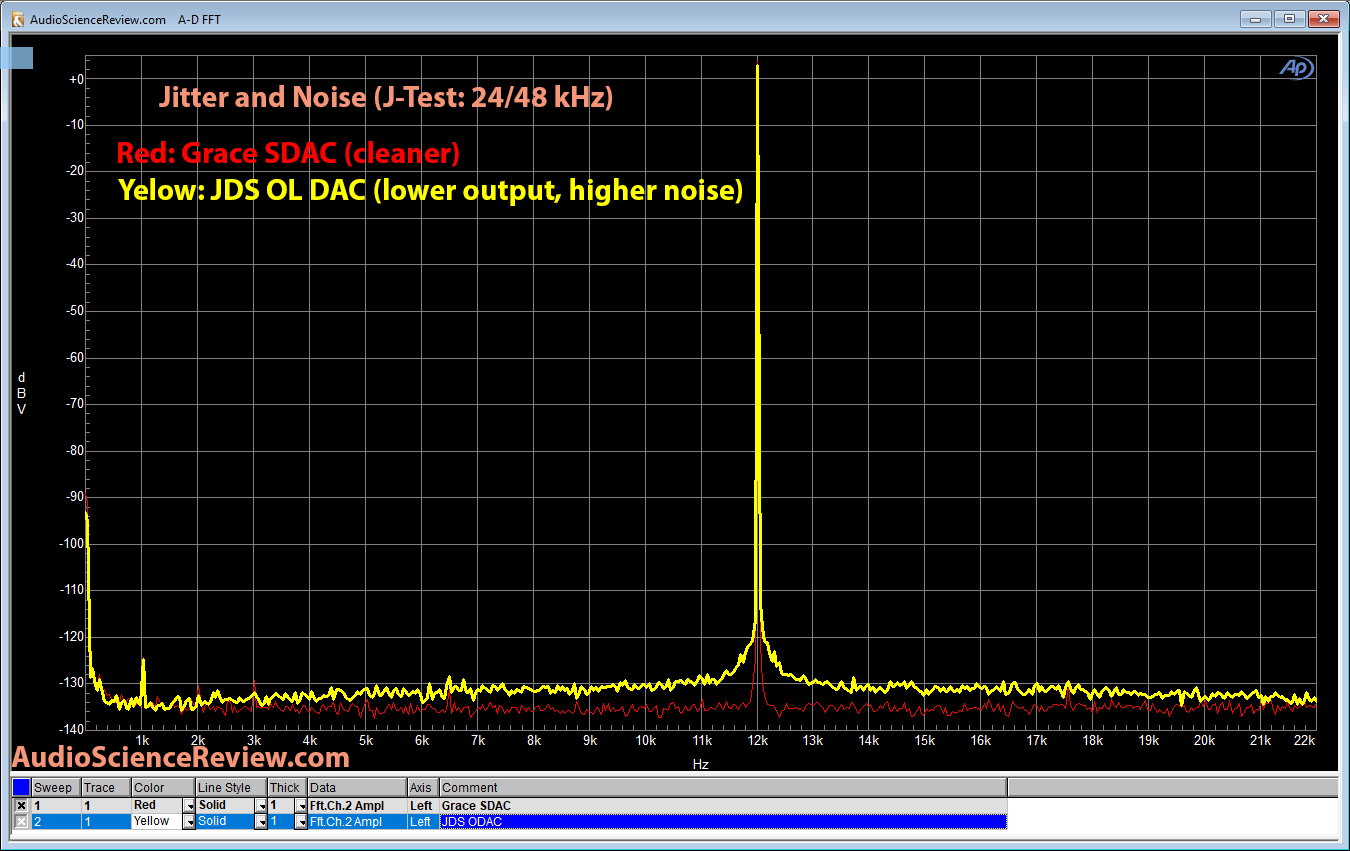Click the -90 amplitude axis label
This screenshot has height=851, width=1350.
click(73, 497)
